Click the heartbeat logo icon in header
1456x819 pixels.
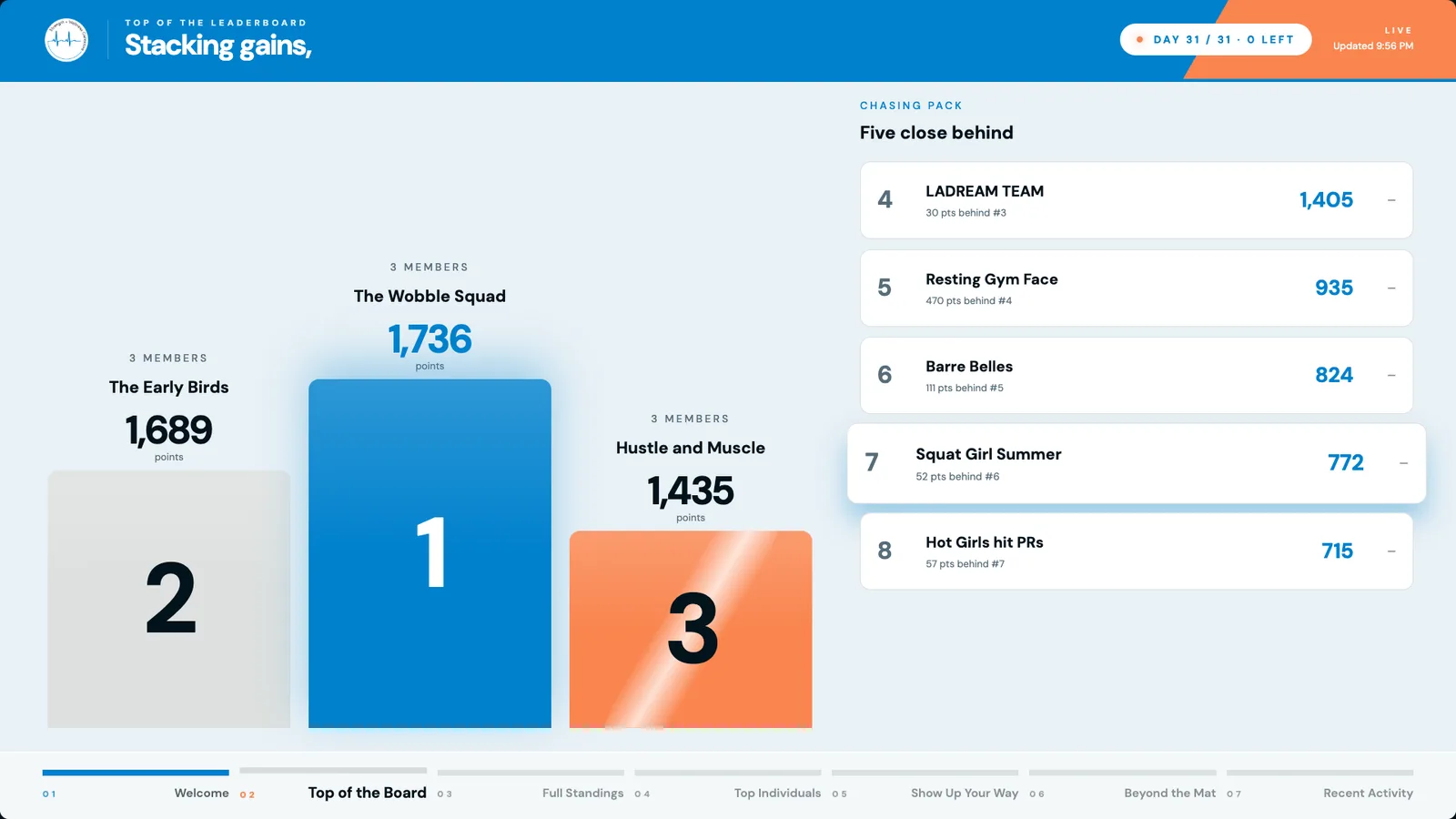tap(66, 40)
